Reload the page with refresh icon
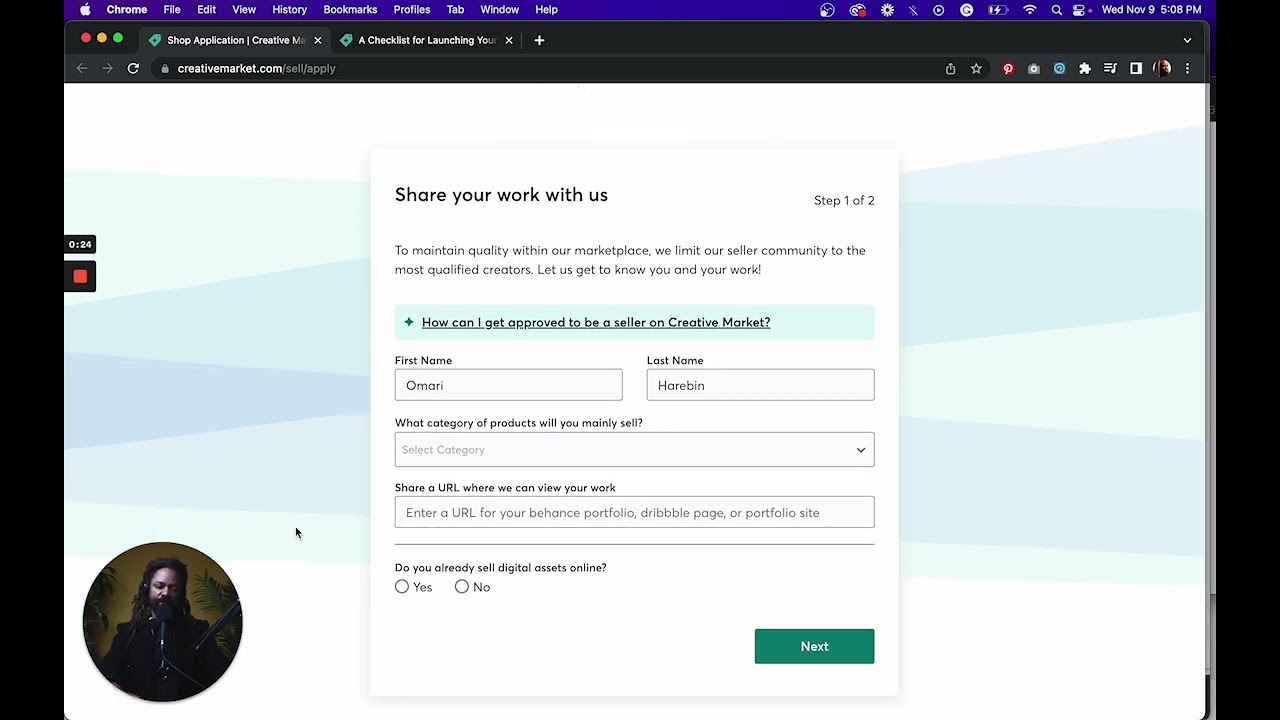This screenshot has height=720, width=1280. [133, 69]
